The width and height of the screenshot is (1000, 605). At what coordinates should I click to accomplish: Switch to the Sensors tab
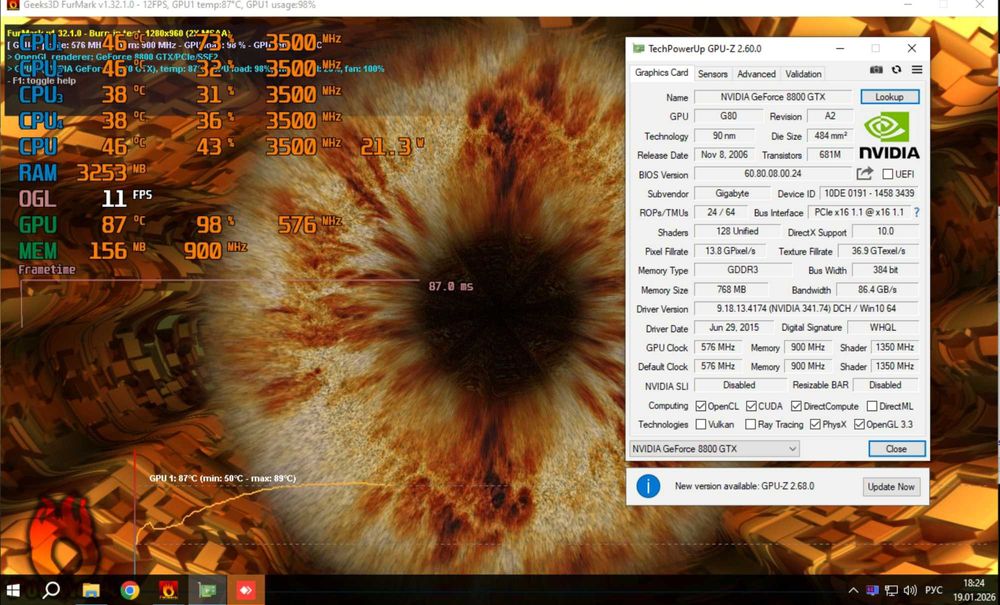tap(712, 74)
